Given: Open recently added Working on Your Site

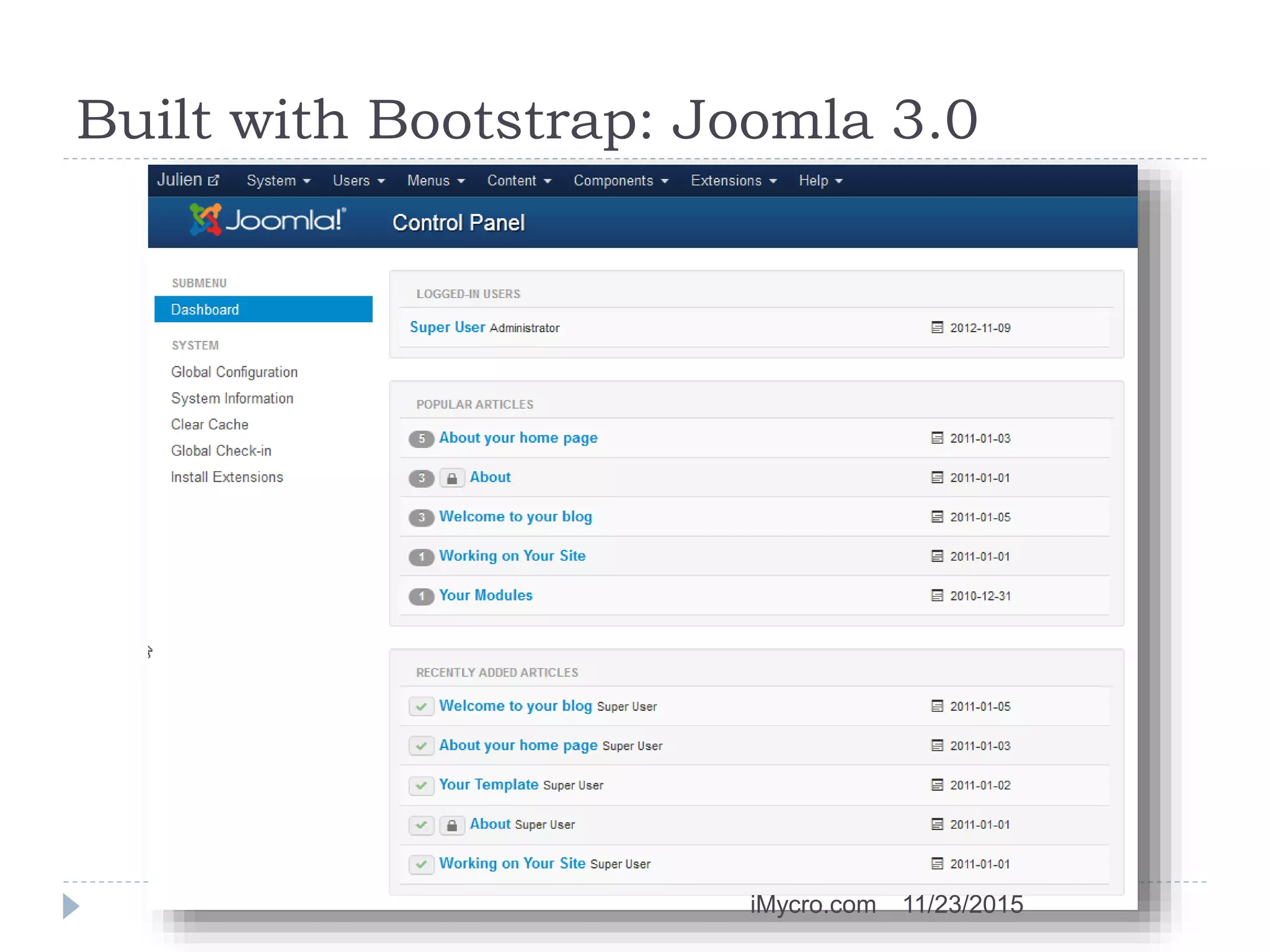Looking at the screenshot, I should coord(512,863).
